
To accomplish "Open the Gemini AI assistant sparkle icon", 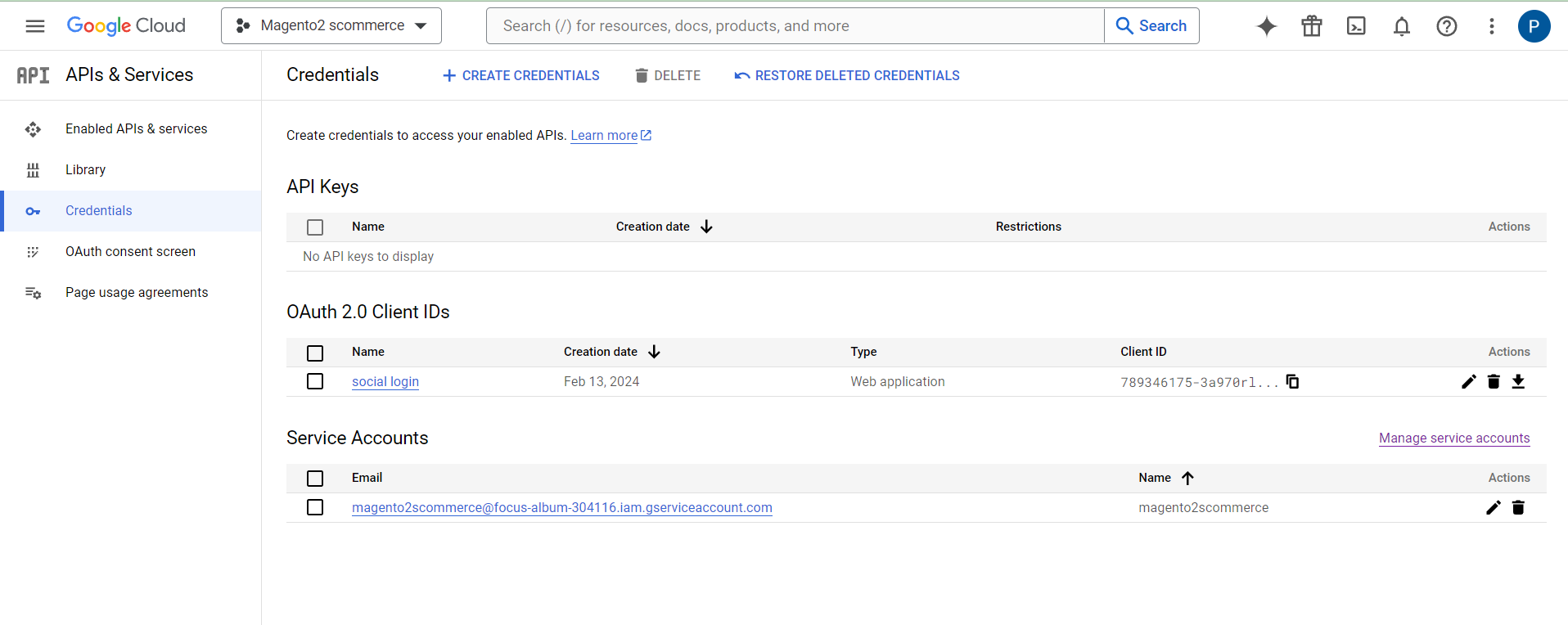I will pos(1266,26).
